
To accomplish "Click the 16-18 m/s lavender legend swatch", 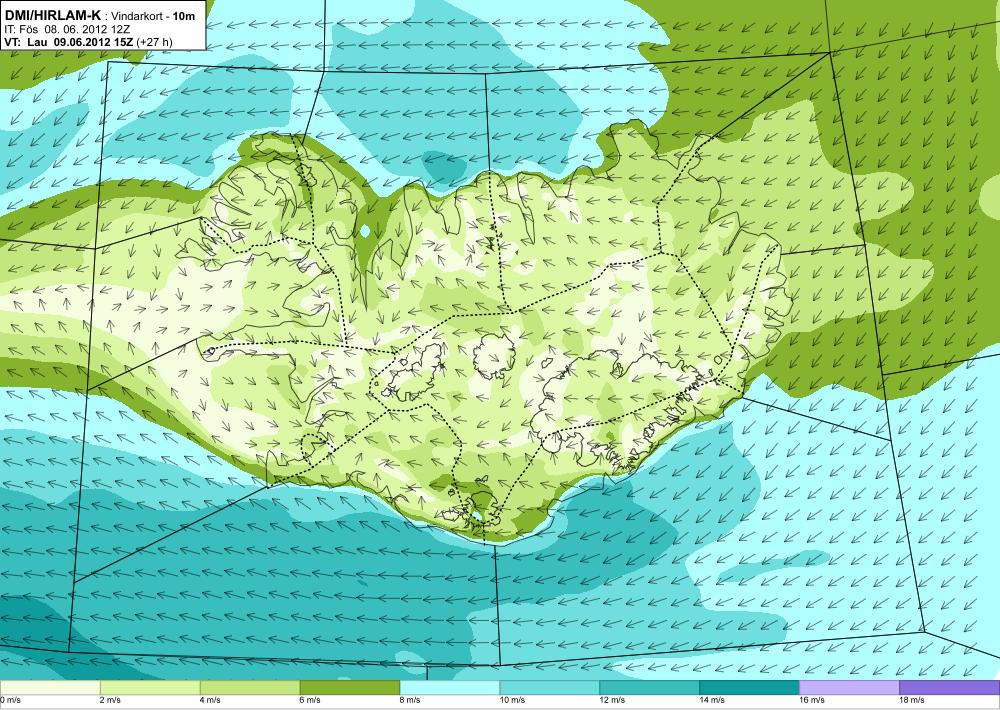I will coord(849,688).
